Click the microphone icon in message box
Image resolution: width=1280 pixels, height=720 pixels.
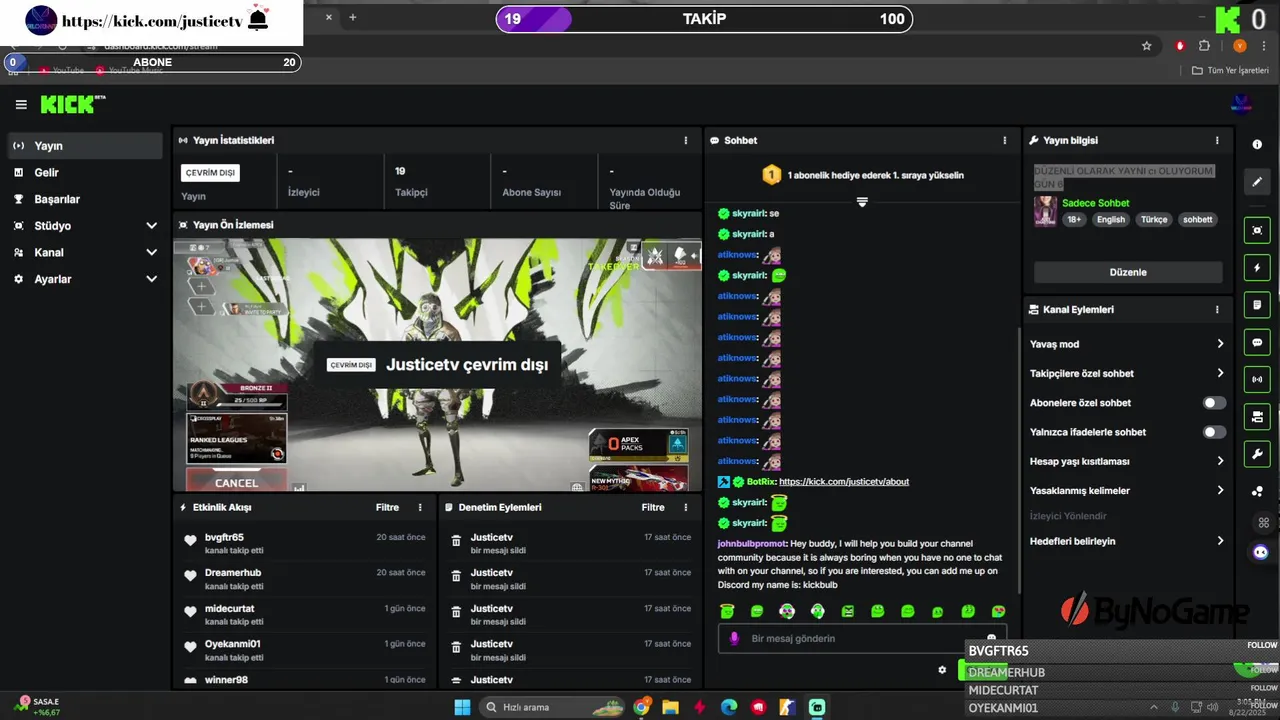point(733,638)
